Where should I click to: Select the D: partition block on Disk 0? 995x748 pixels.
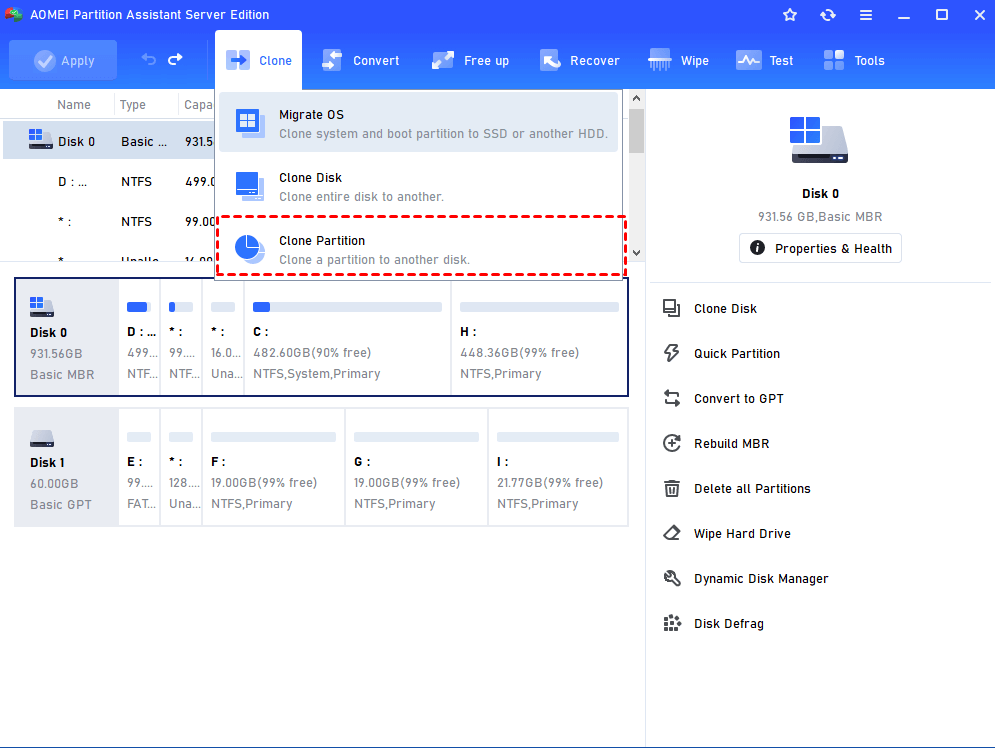click(x=140, y=338)
